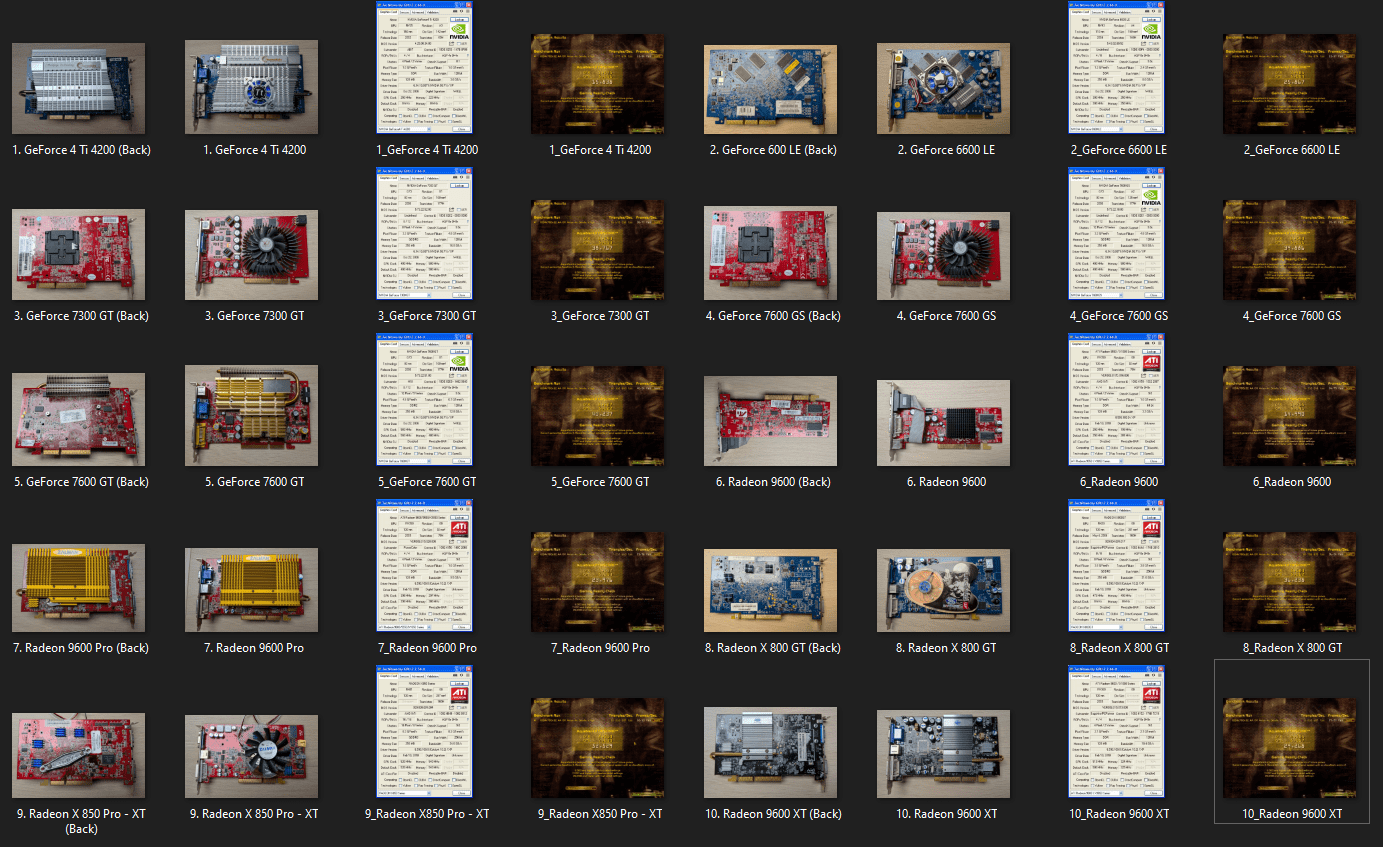The width and height of the screenshot is (1383, 847).
Task: Select the Radeon 9600 back photo thumbnail
Action: click(x=770, y=421)
